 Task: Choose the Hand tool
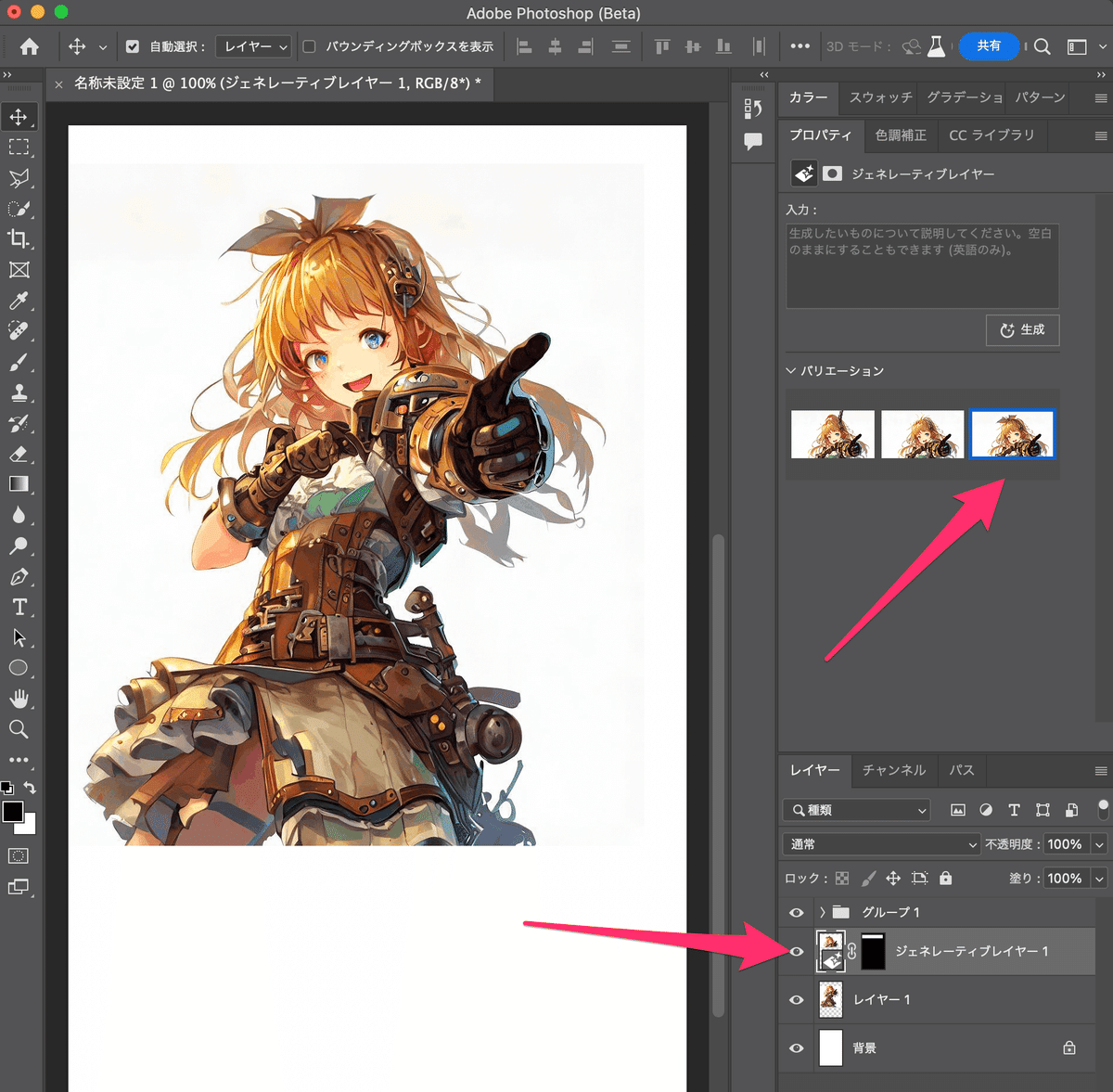point(20,699)
